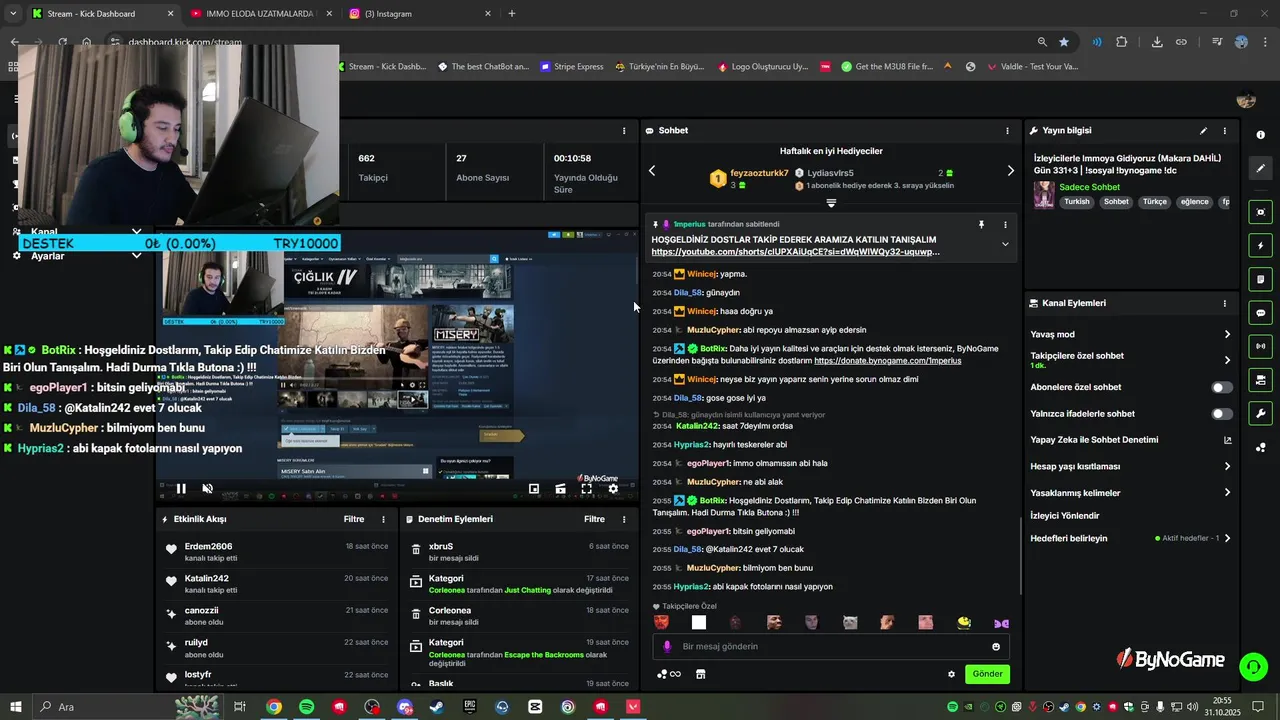Pause the stream preview
The image size is (1280, 720).
(x=181, y=489)
